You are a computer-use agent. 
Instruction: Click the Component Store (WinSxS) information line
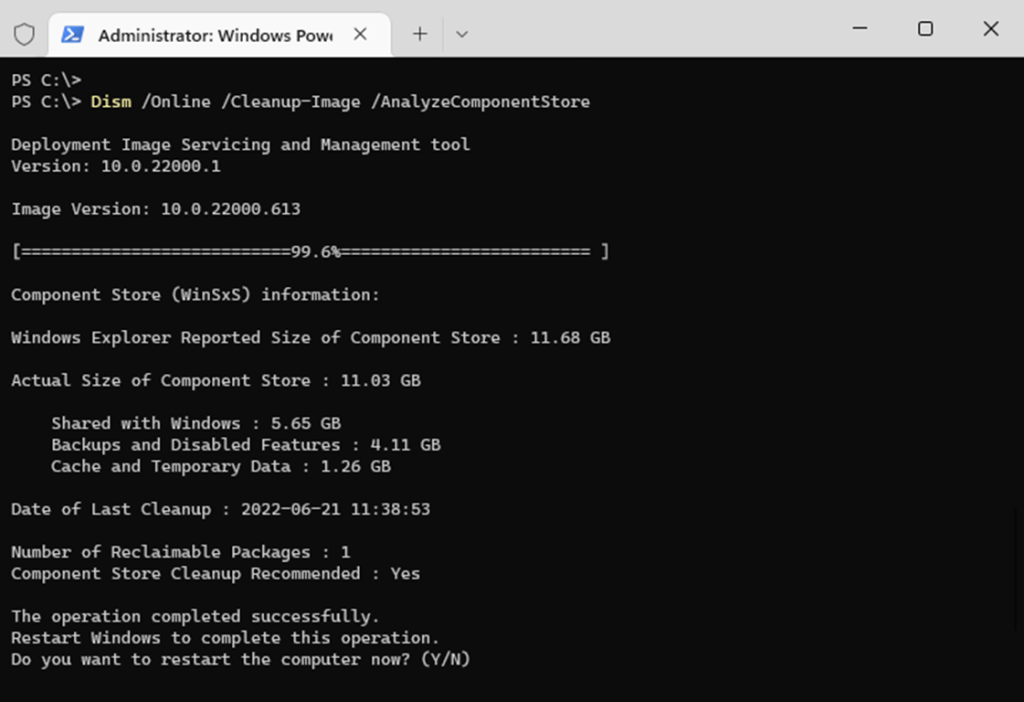[195, 295]
